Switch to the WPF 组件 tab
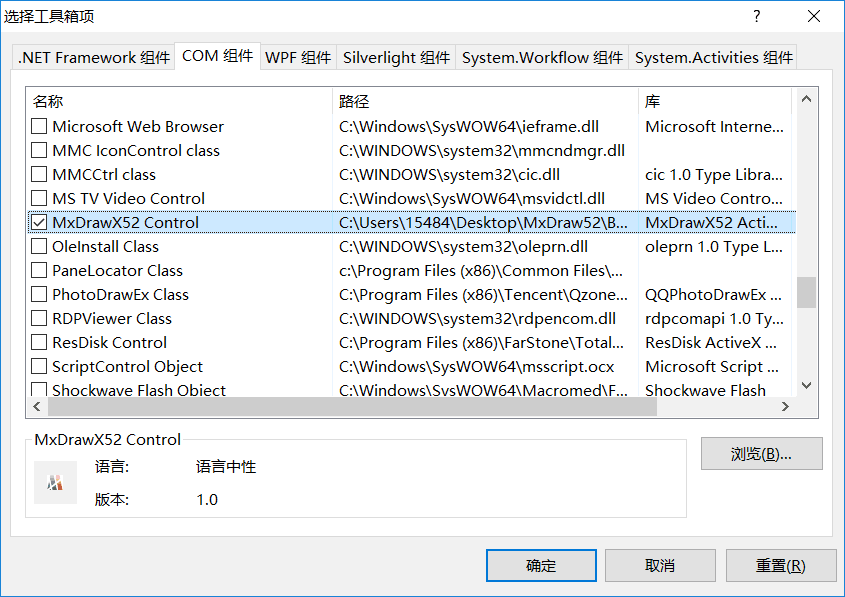This screenshot has height=597, width=845. 297,57
